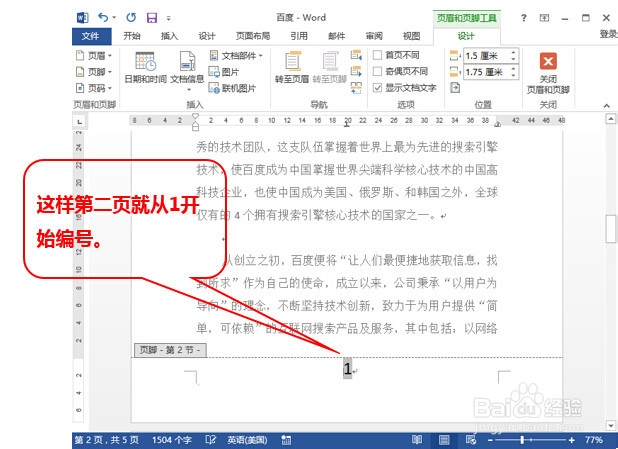Click 转至页眉 go to header
This screenshot has width=618, height=449.
pos(292,67)
